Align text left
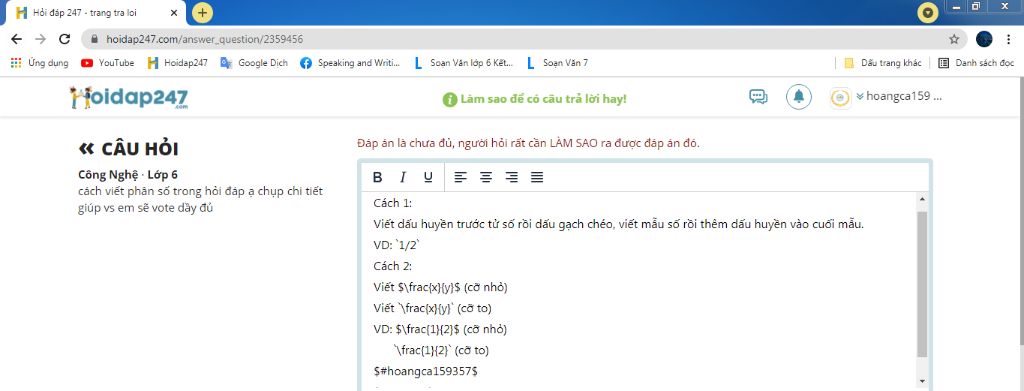Screen dimensions: 1024x391 460,177
